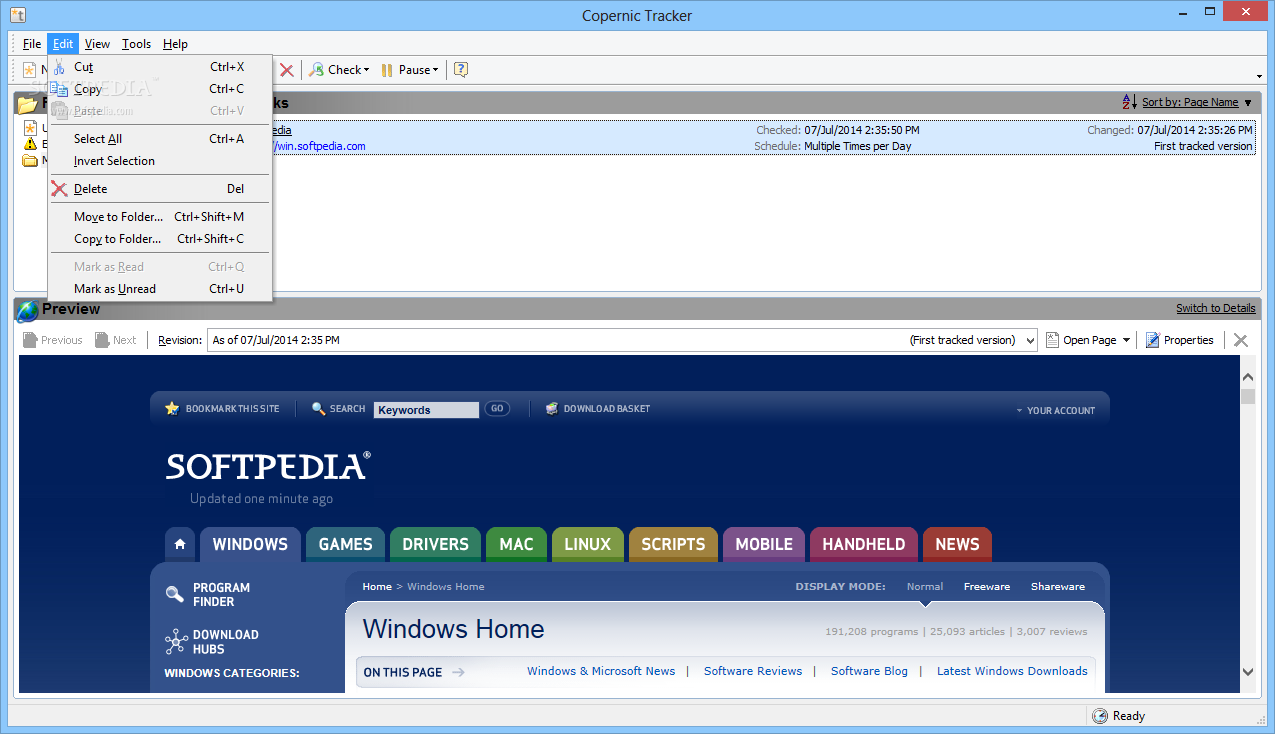Screen dimensions: 1275x734
Task: Click the toolbar overflow arrow at right edge
Action: tap(1259, 76)
